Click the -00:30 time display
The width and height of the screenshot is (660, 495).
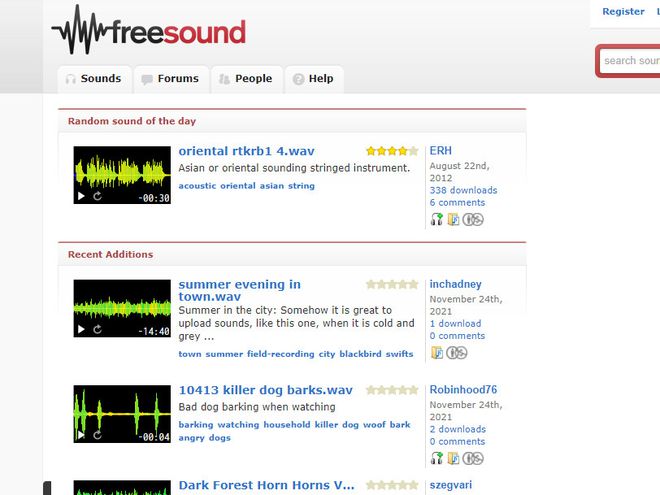154,198
